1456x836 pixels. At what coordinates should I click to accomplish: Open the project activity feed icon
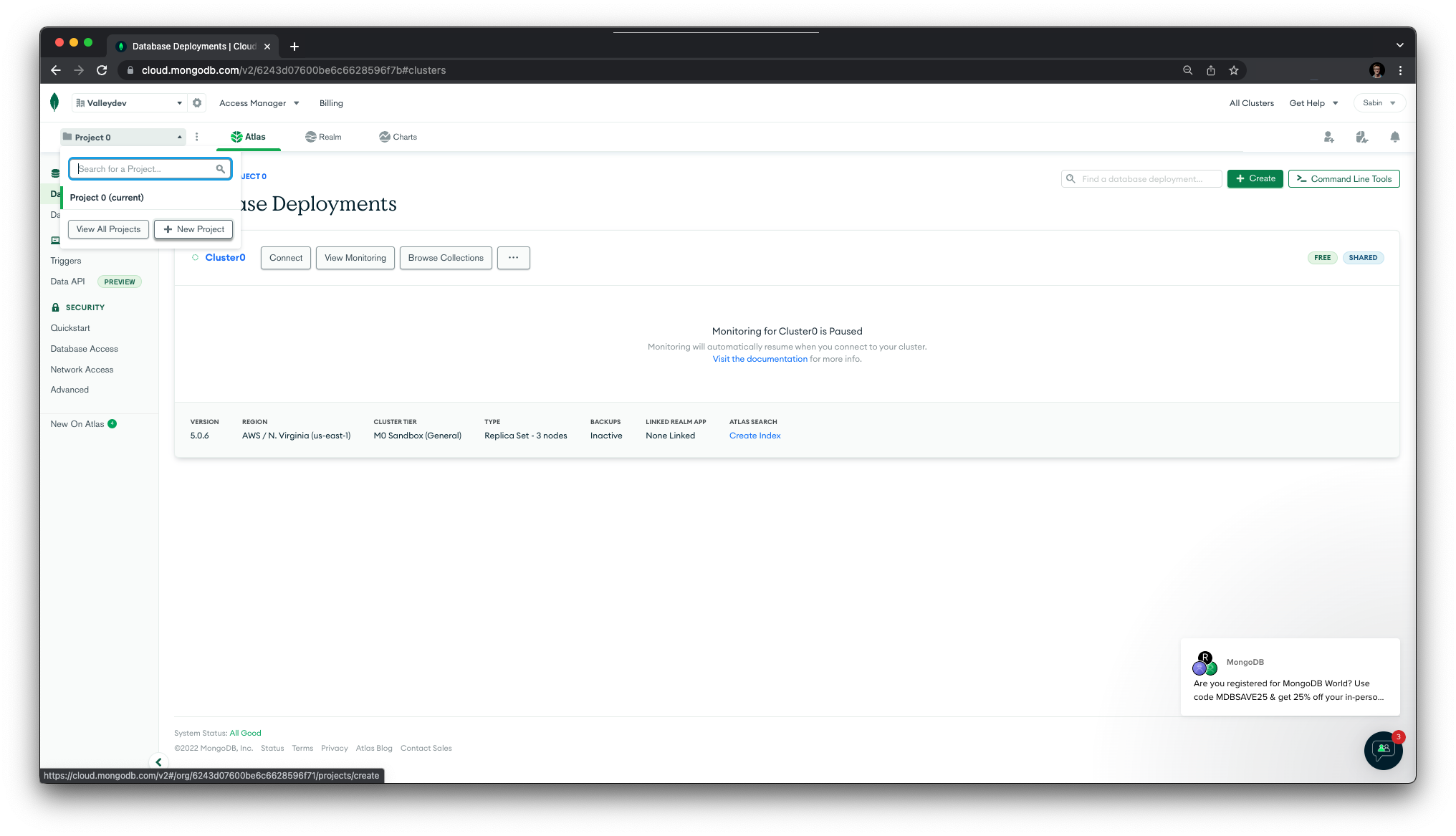1361,137
